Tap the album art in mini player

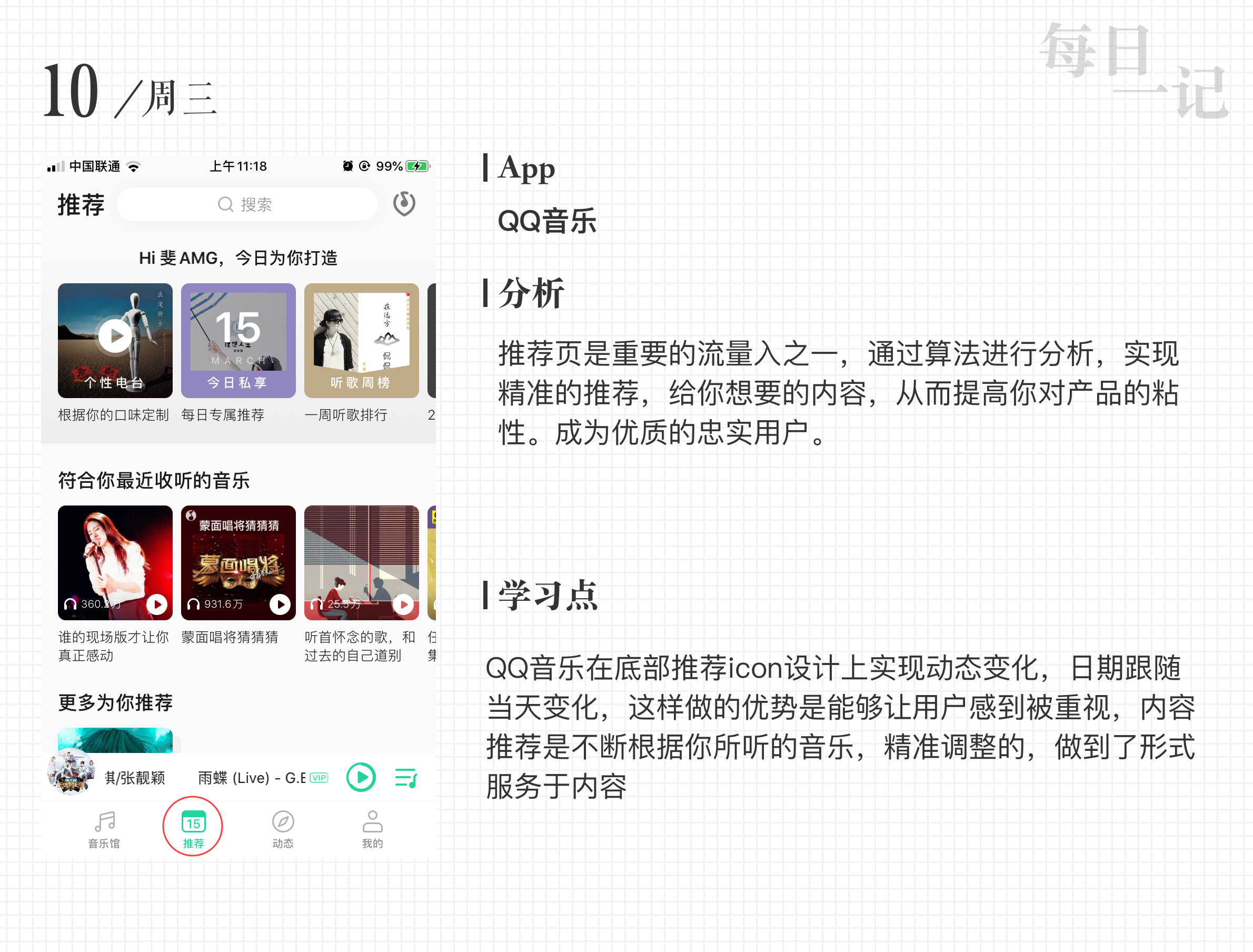point(71,772)
